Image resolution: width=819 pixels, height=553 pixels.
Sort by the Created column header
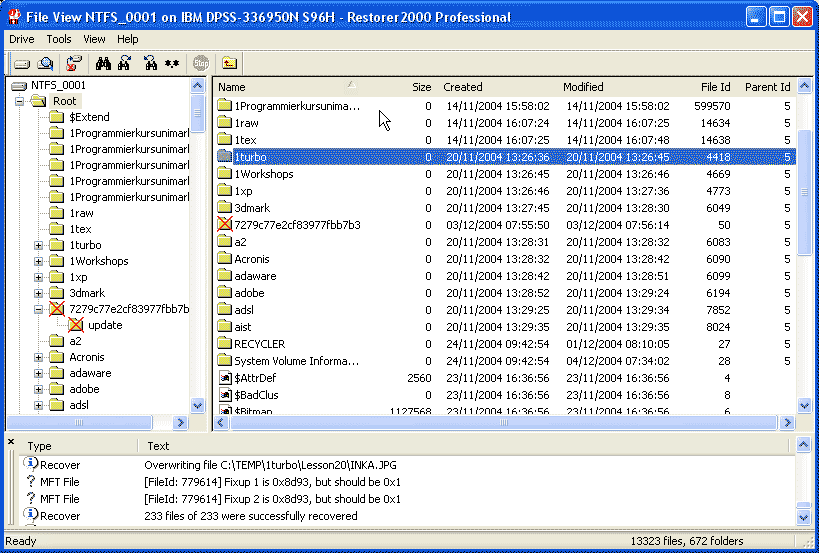point(496,87)
